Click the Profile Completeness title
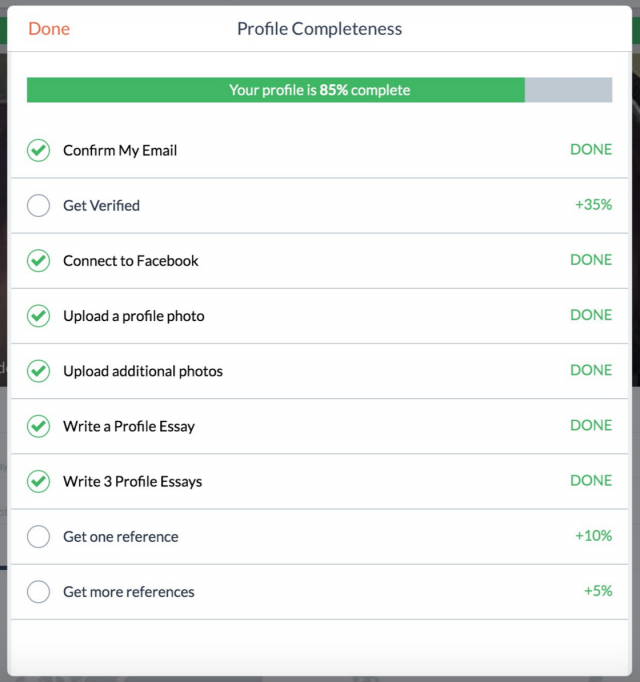 (x=319, y=29)
